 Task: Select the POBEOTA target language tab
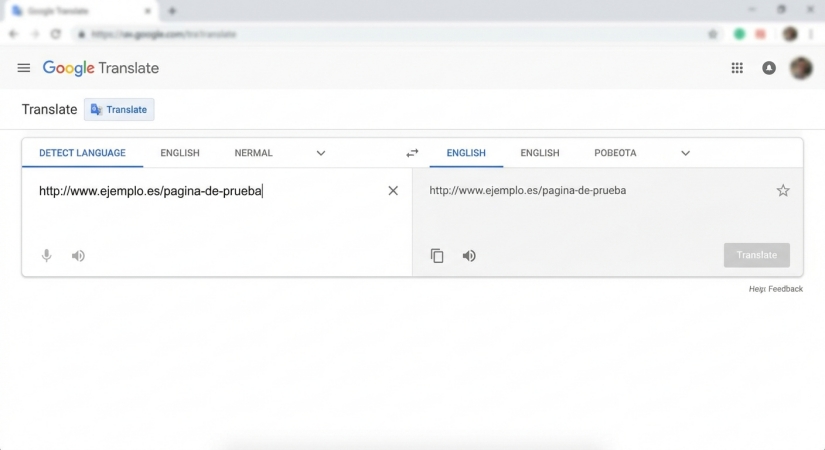(615, 153)
